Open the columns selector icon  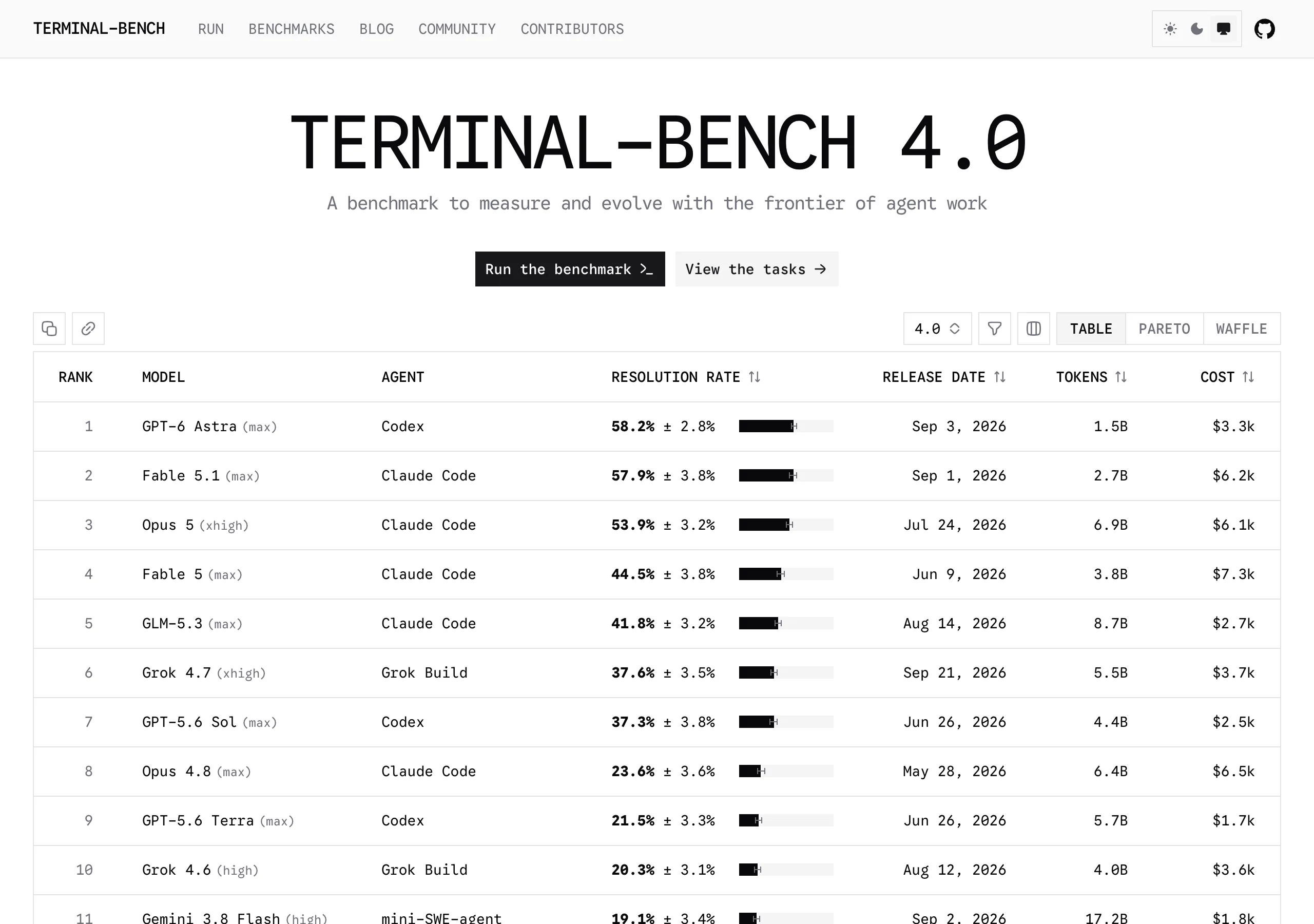click(x=1034, y=329)
